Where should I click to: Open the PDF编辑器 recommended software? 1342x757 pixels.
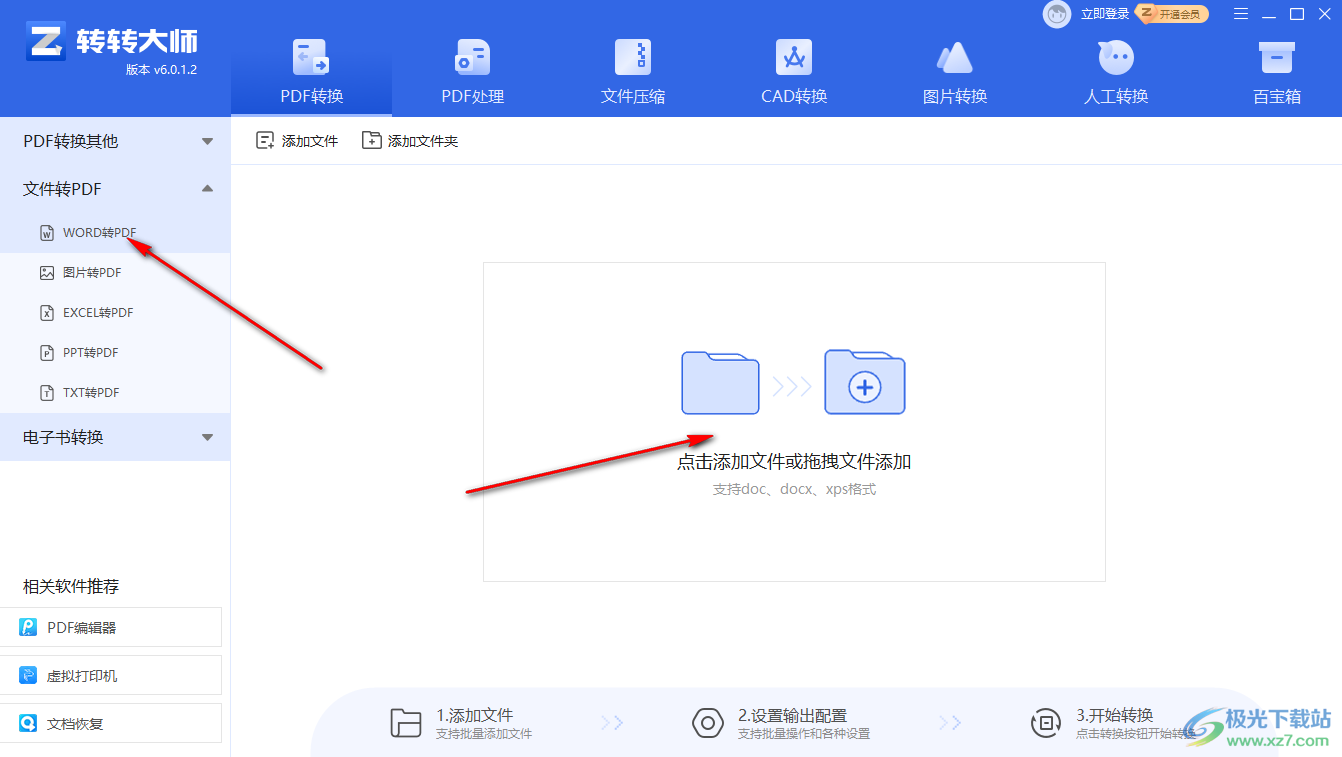[x=110, y=627]
